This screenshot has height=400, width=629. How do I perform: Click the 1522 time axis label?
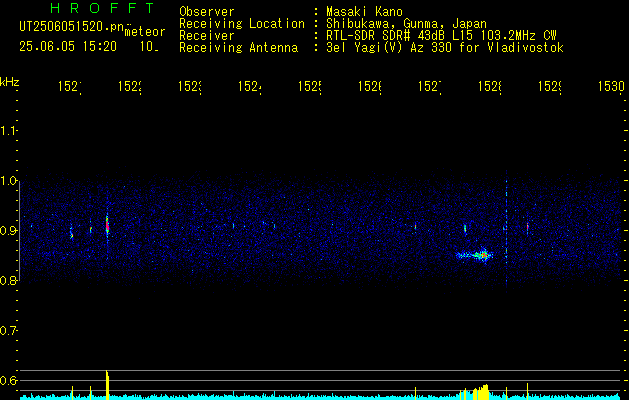tap(130, 87)
